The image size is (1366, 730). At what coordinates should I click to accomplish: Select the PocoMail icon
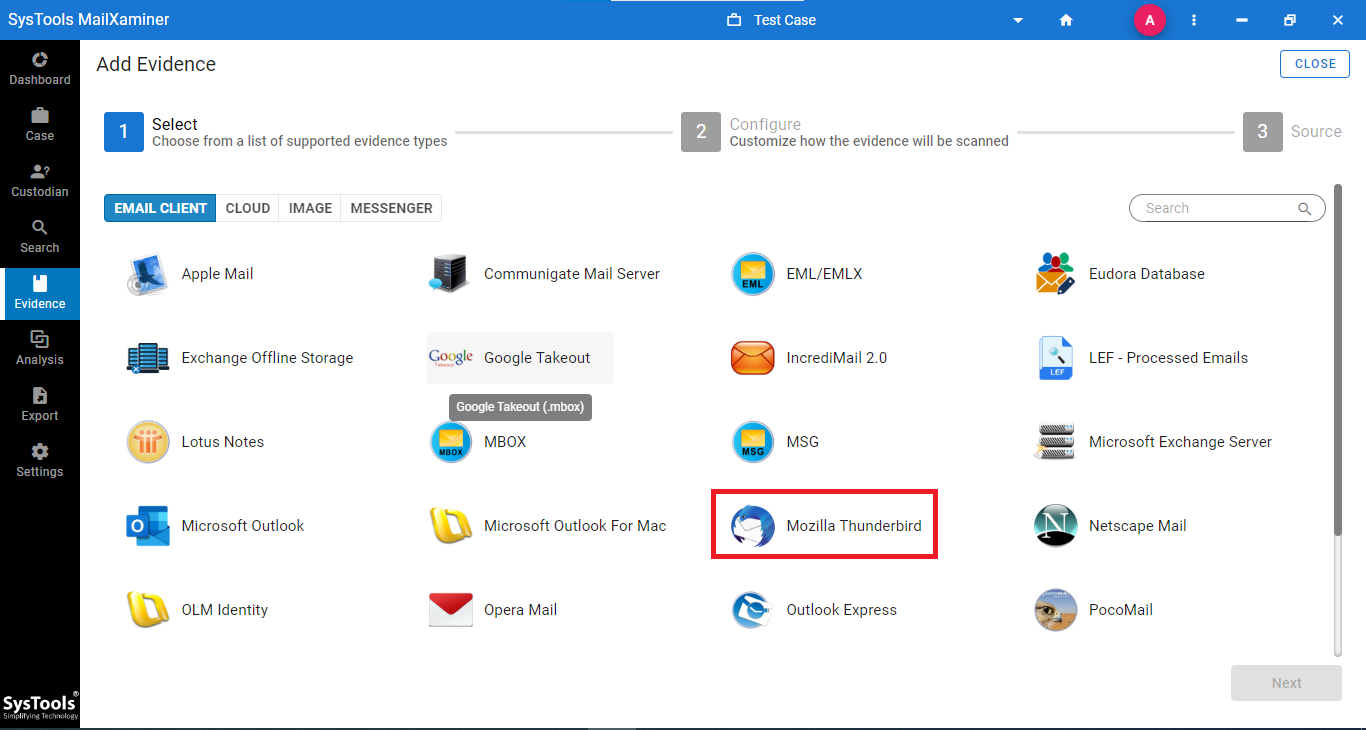click(x=1055, y=610)
